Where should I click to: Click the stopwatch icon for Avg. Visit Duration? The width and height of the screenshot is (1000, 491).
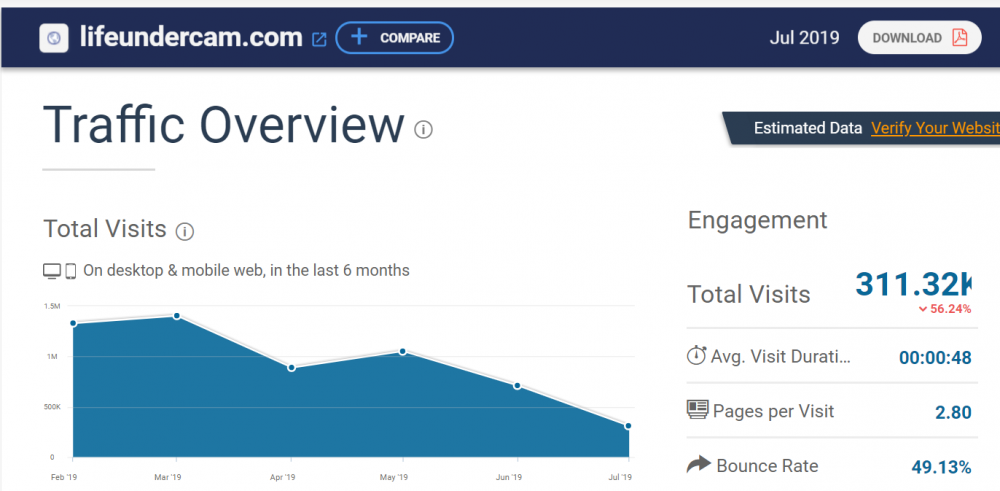coord(697,356)
